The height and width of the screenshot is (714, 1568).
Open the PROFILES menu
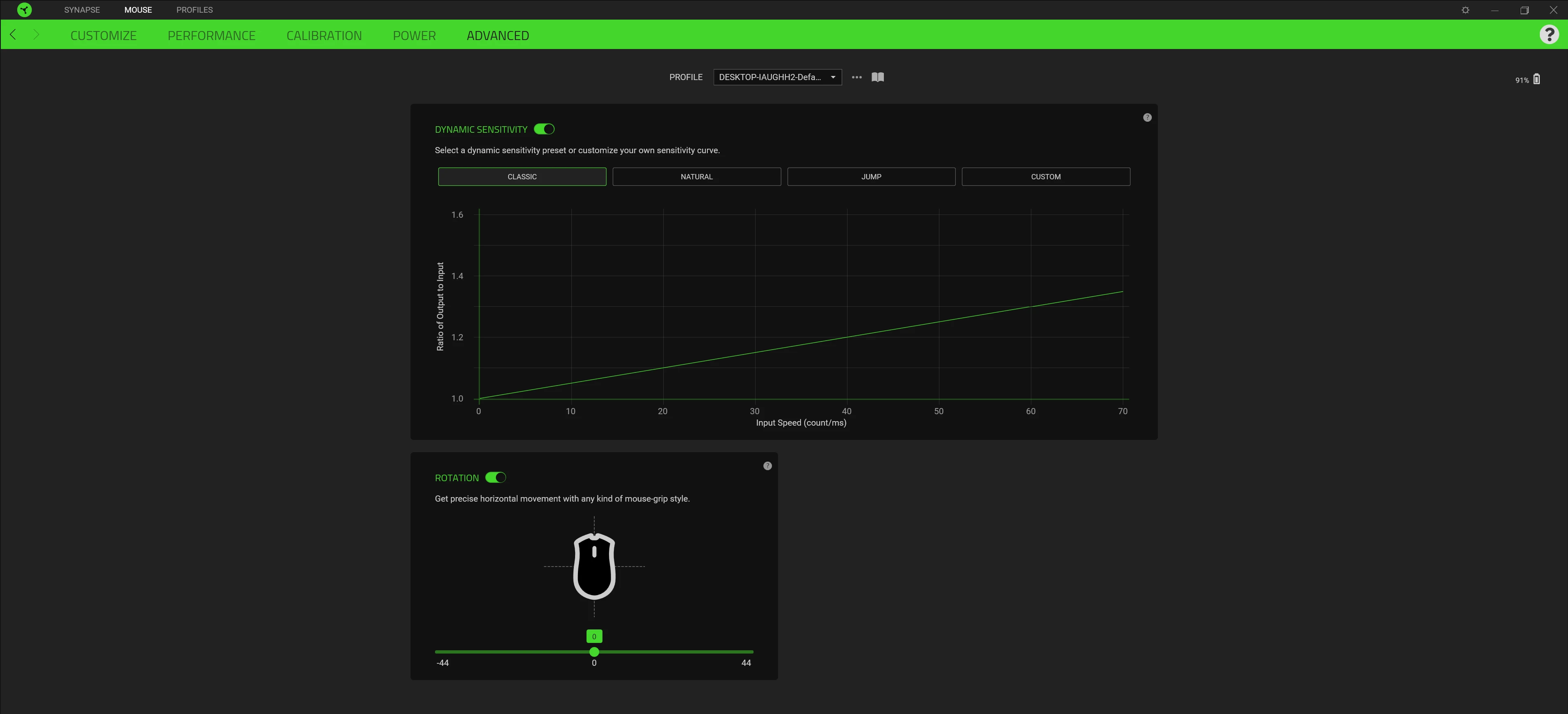[194, 10]
